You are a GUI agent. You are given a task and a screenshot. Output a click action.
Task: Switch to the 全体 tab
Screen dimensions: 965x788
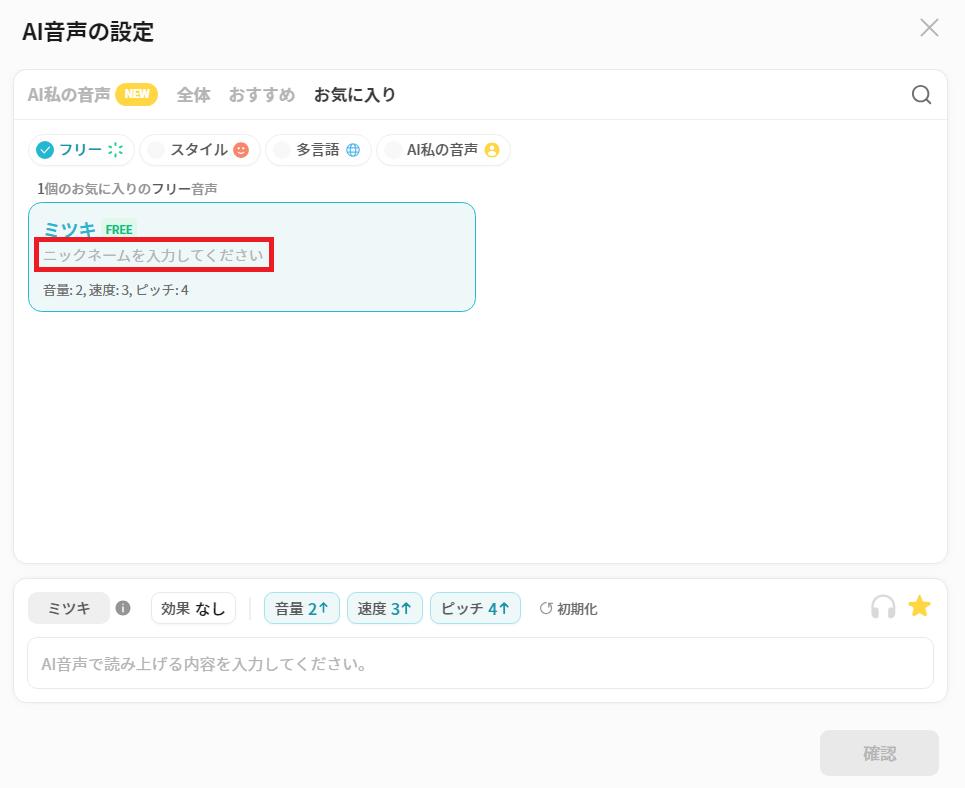(193, 95)
